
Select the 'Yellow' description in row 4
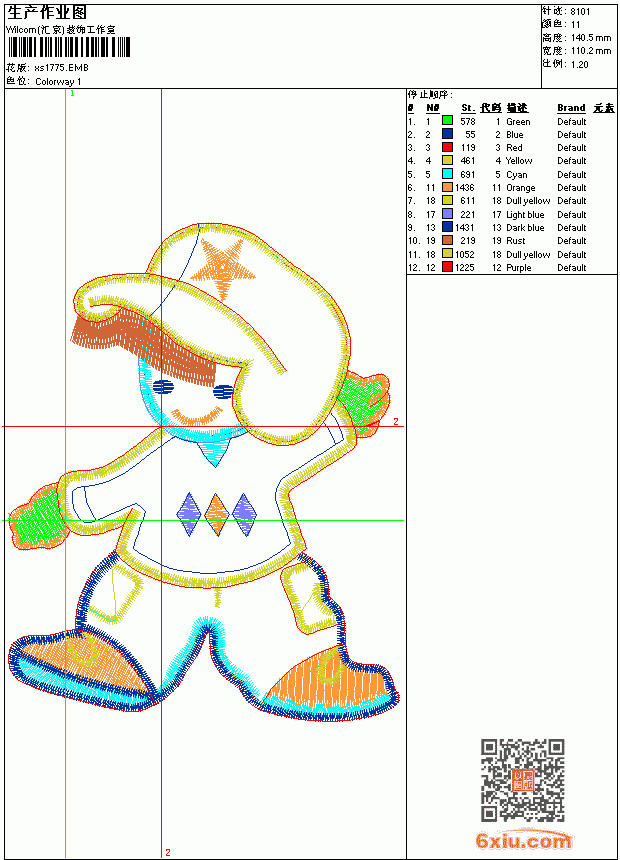point(519,161)
